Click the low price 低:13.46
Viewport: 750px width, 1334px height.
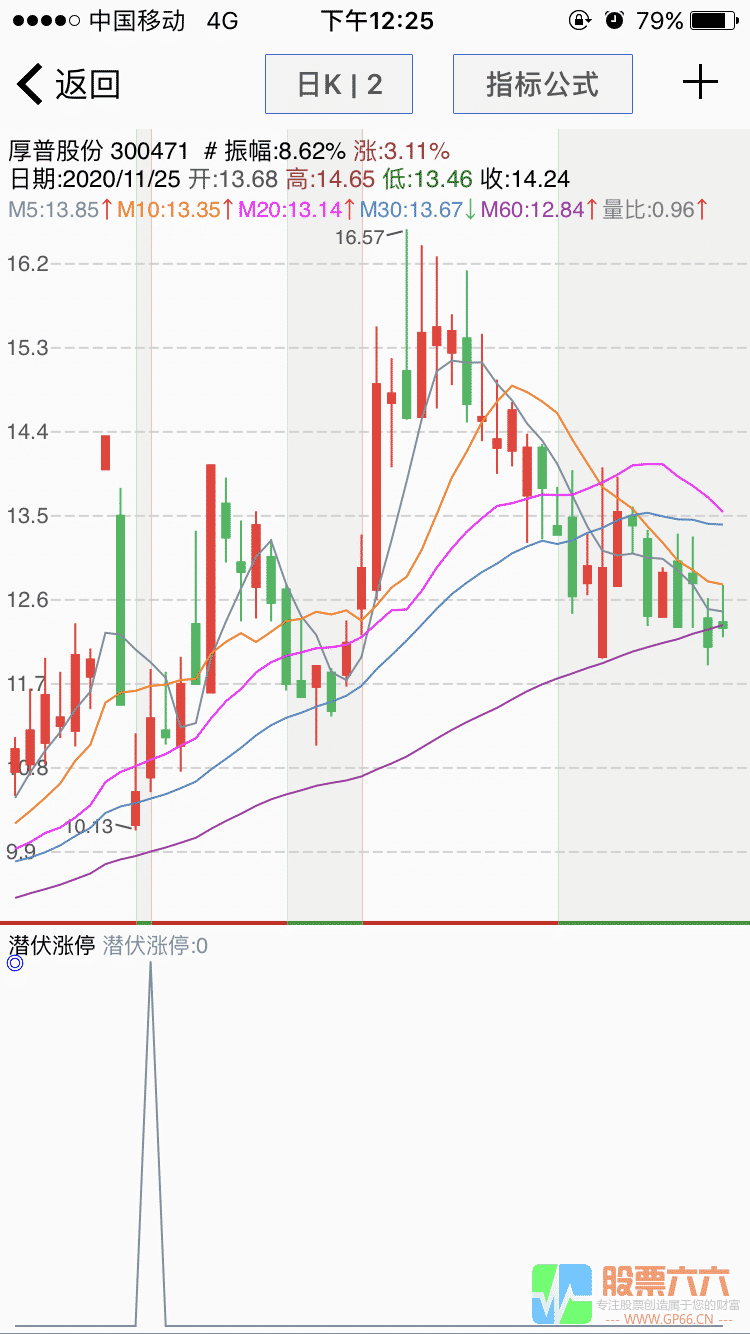pos(427,179)
